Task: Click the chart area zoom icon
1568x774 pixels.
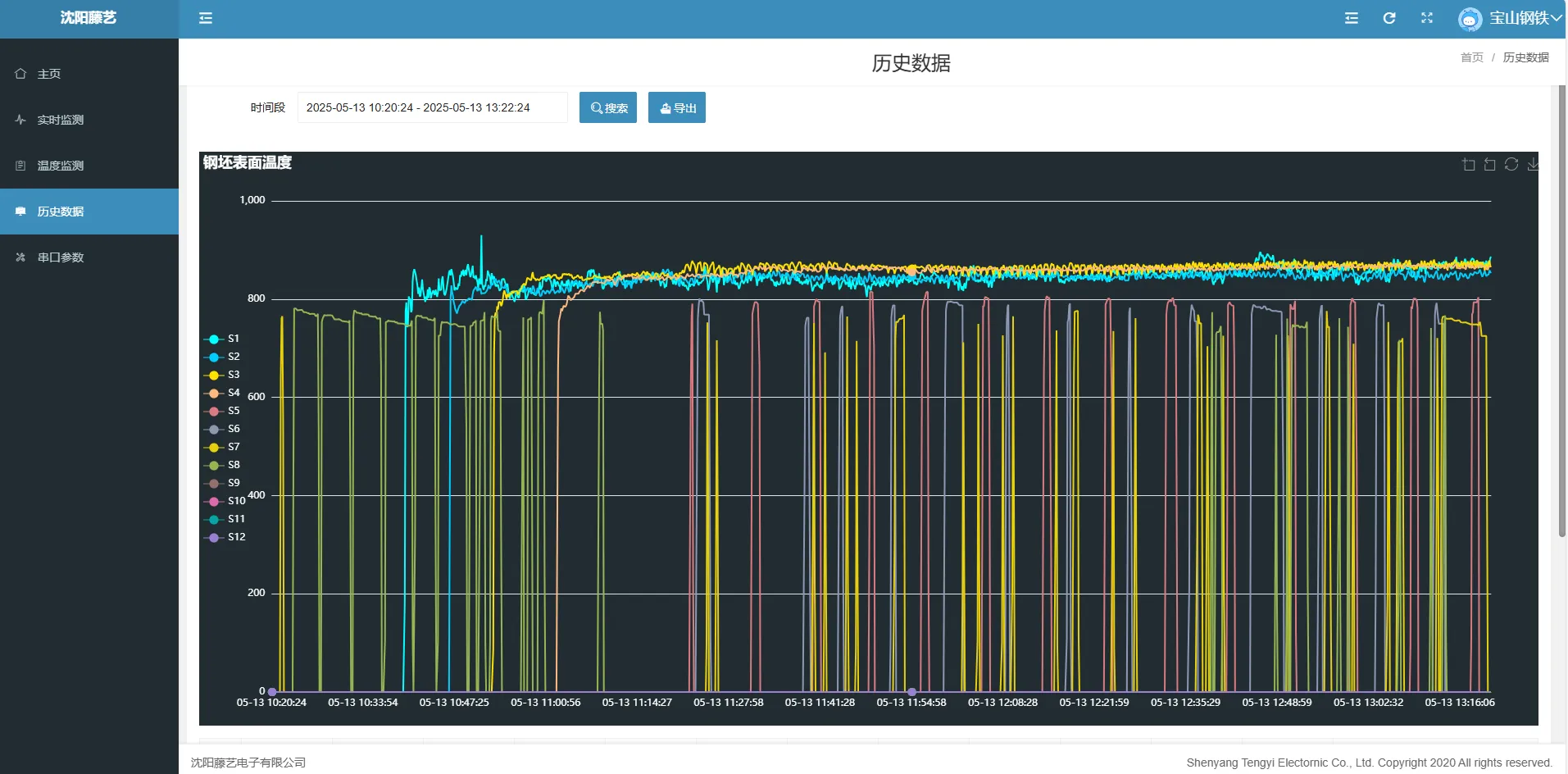Action: 1468,165
